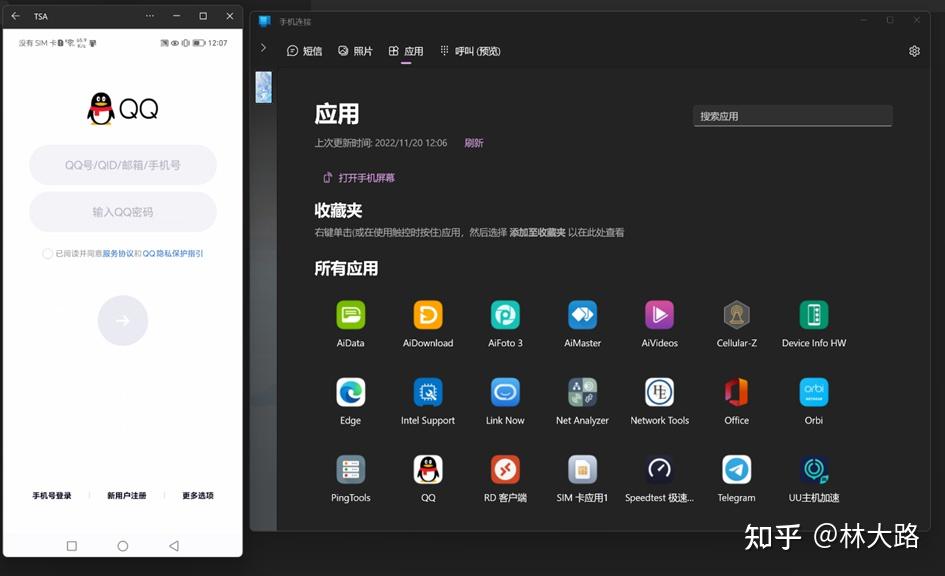Expand the Phone Link side panel chevron
Viewport: 945px width, 576px height.
pos(263,48)
